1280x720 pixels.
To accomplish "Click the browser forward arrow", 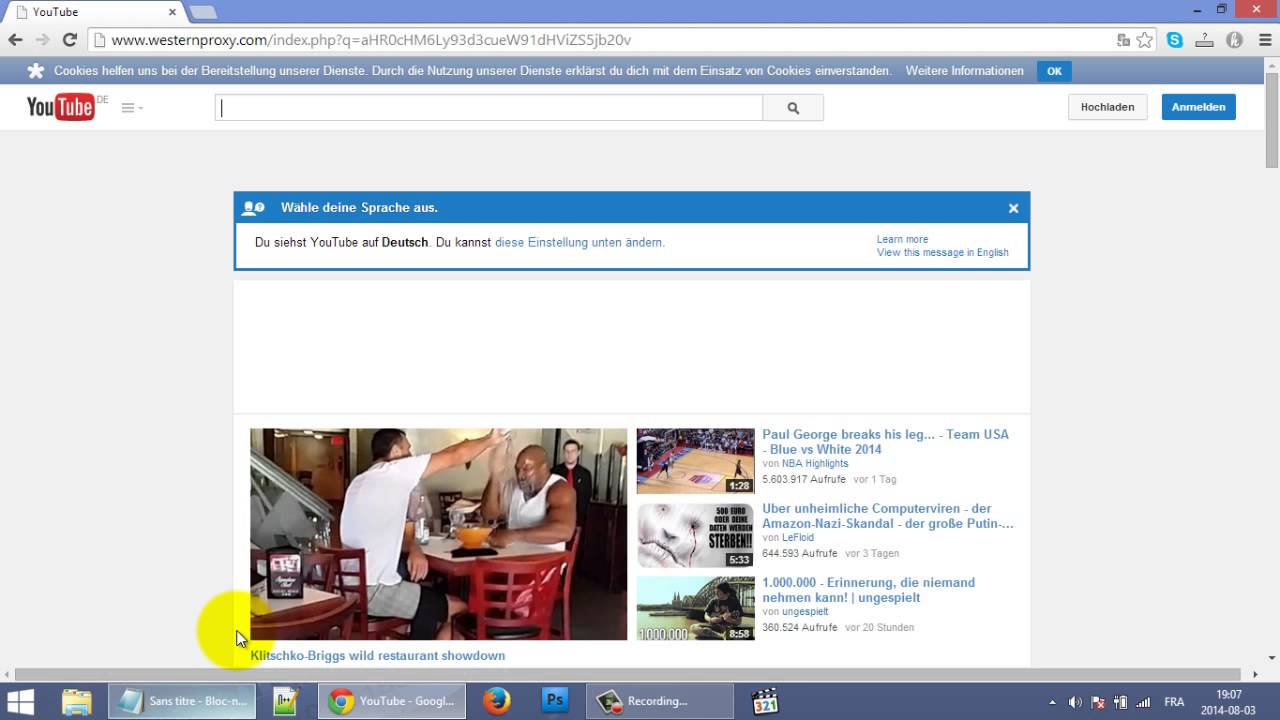I will (x=42, y=40).
